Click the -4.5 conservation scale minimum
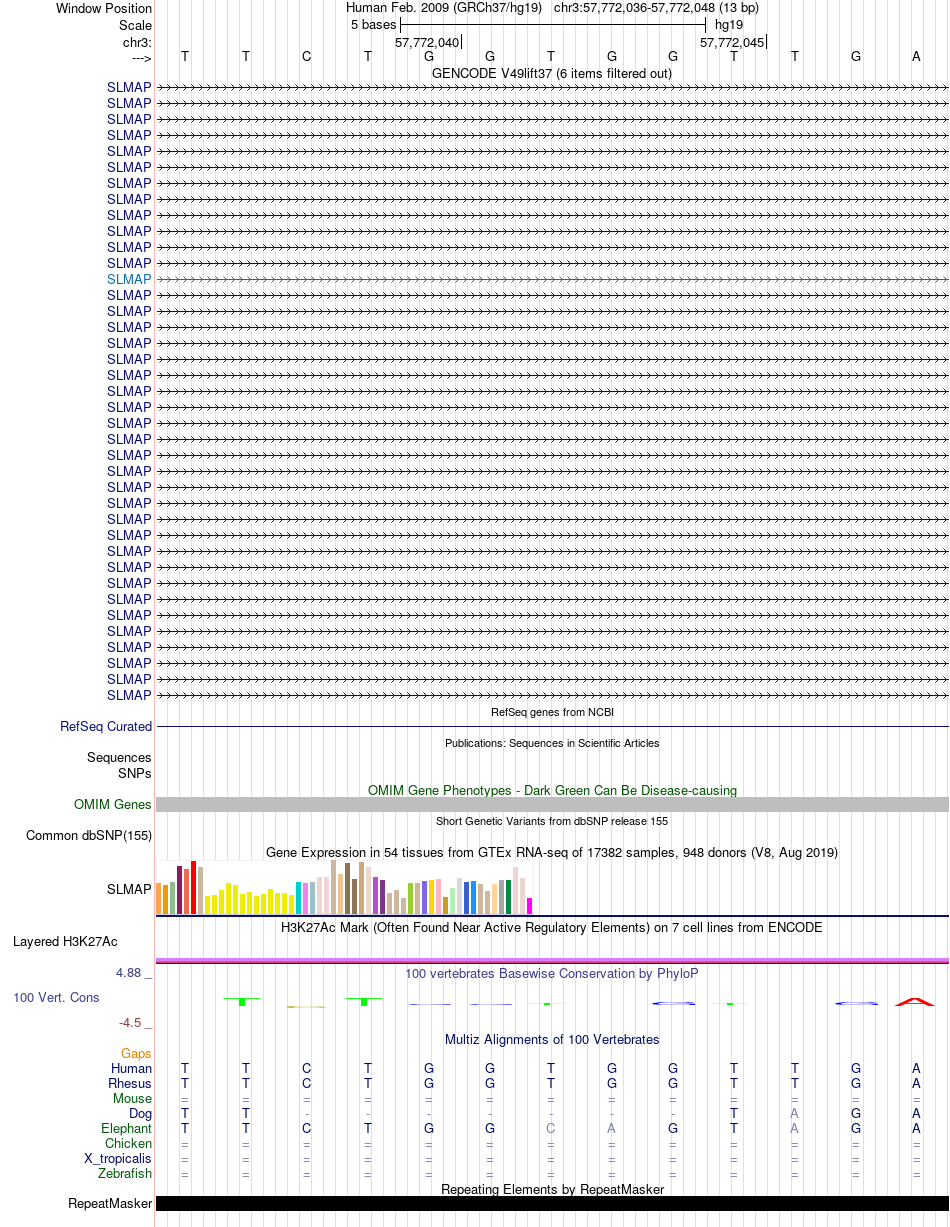The height and width of the screenshot is (1227, 950). (x=135, y=1023)
